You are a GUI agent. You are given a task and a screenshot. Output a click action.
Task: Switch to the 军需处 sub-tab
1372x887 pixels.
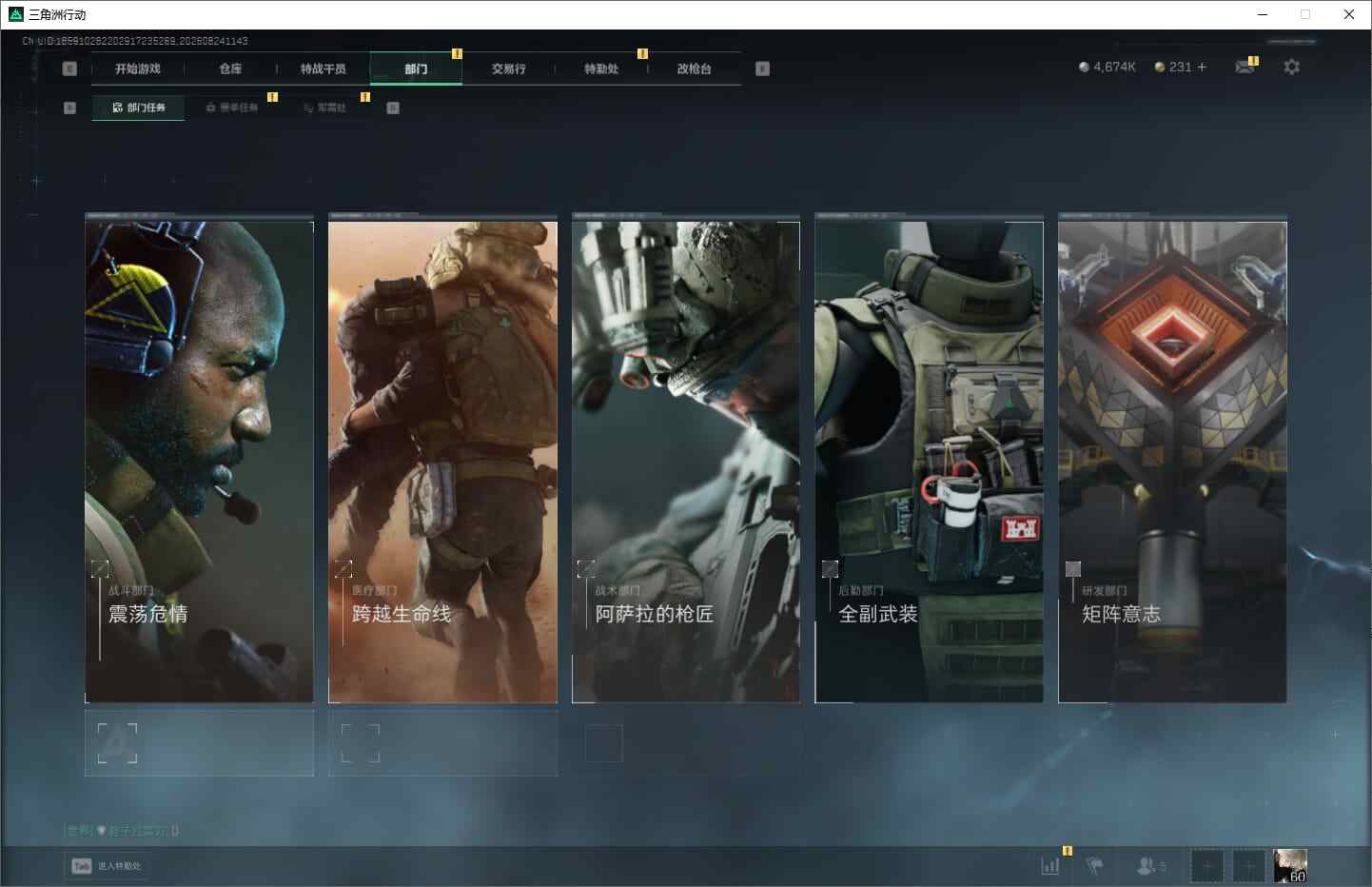pos(325,108)
